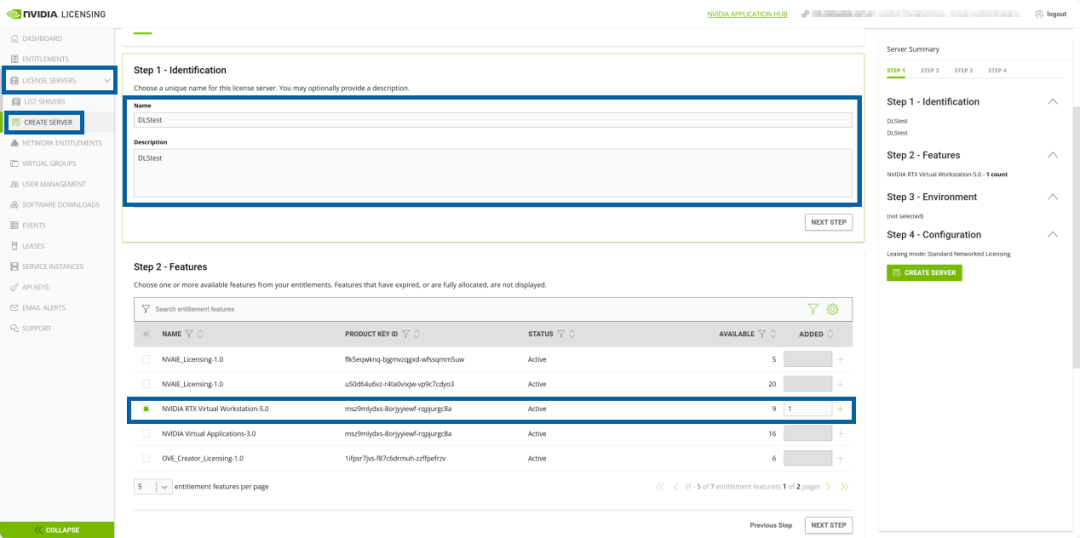Switch to Step 4 tab in Server Summary
The image size is (1080, 538).
(x=997, y=70)
